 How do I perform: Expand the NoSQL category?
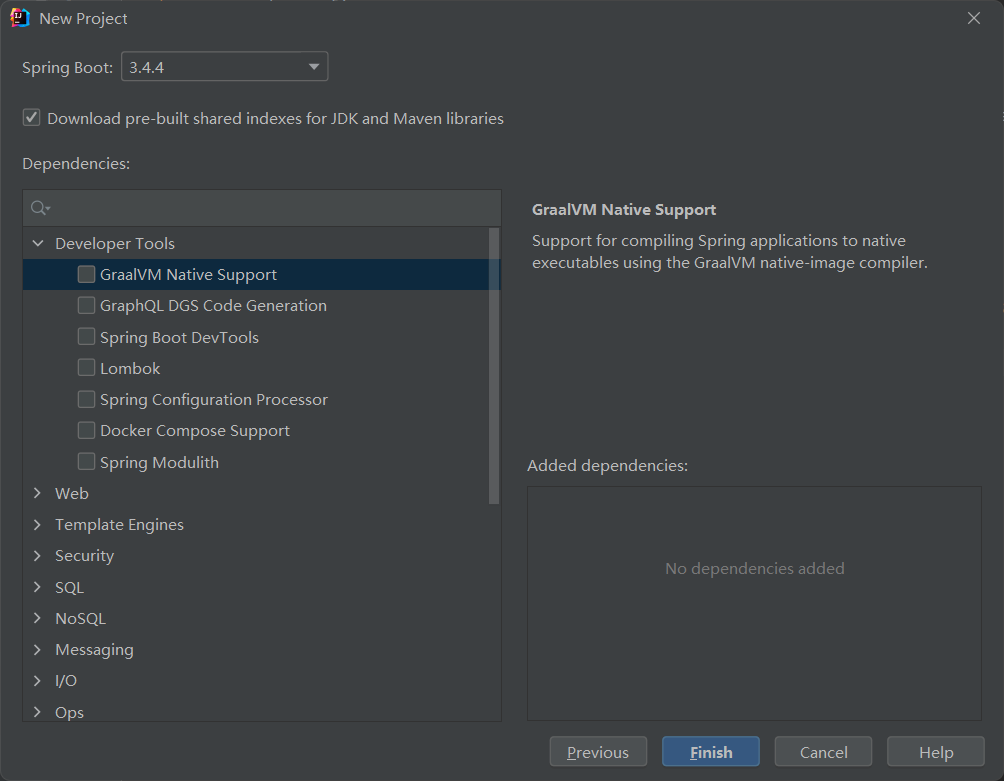tap(37, 618)
